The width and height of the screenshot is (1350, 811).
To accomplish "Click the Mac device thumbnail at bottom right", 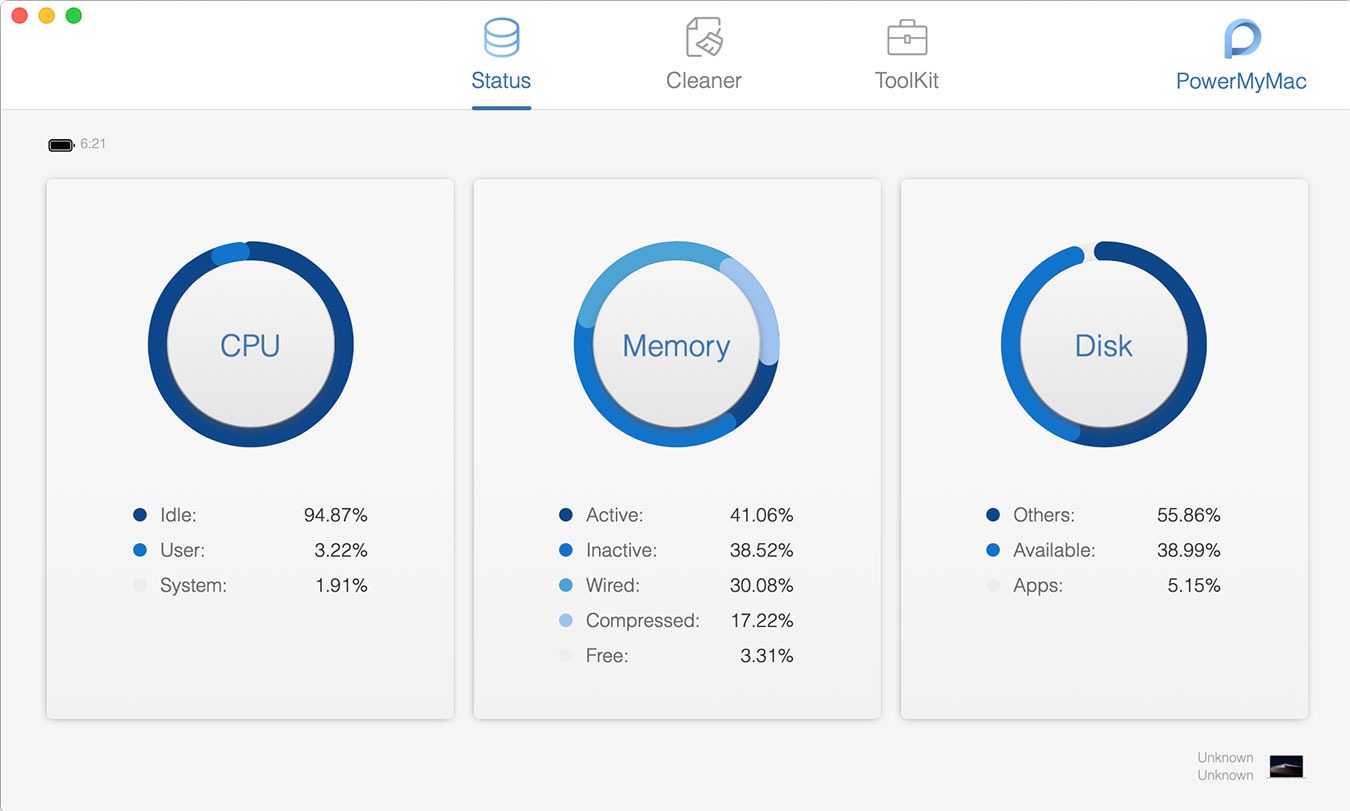I will click(x=1286, y=766).
